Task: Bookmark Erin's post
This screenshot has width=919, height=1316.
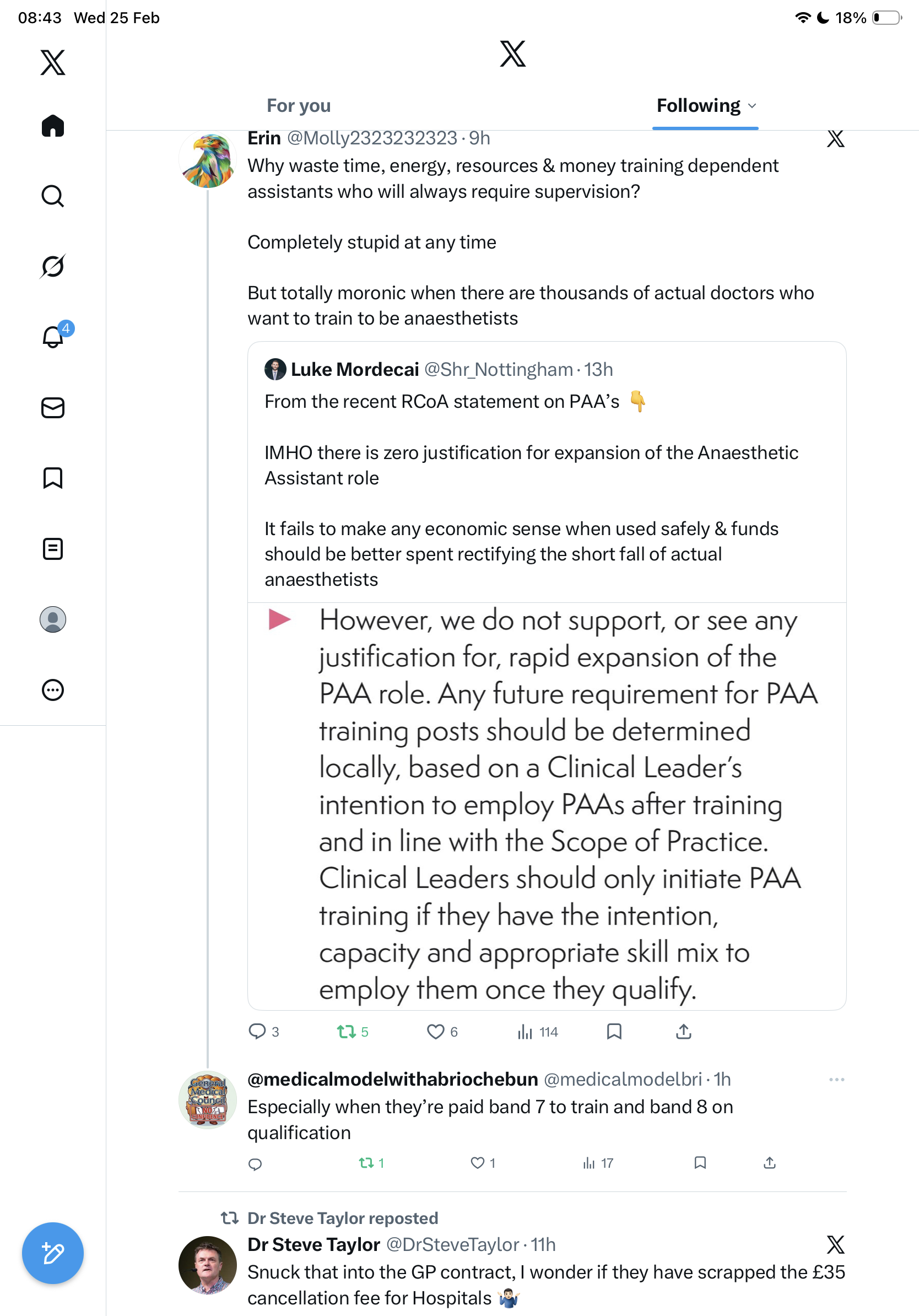Action: pyautogui.click(x=614, y=1032)
